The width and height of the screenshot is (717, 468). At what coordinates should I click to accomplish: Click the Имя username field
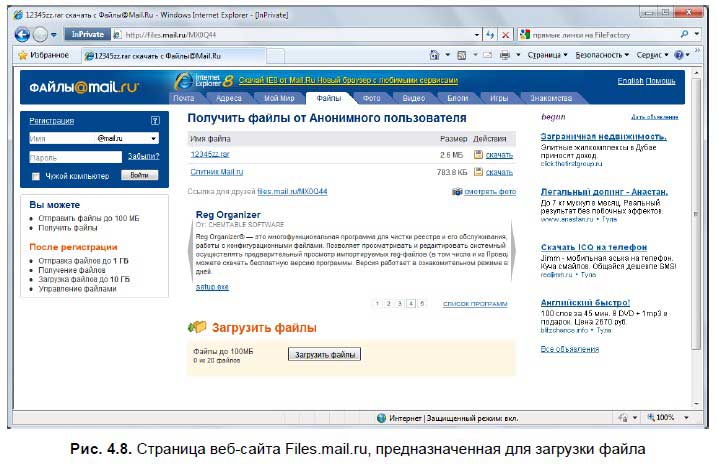61,138
